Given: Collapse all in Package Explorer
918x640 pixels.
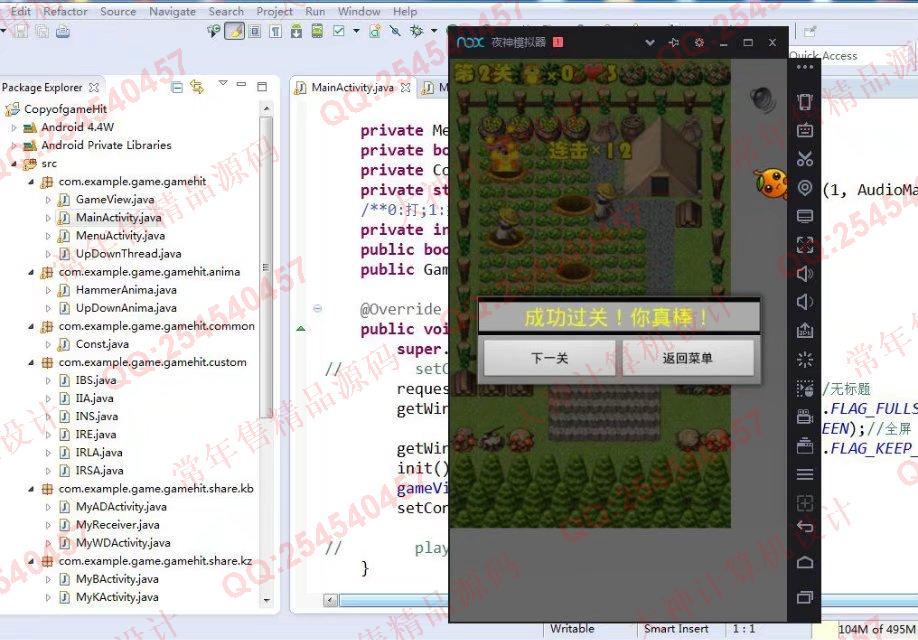Looking at the screenshot, I should point(177,87).
